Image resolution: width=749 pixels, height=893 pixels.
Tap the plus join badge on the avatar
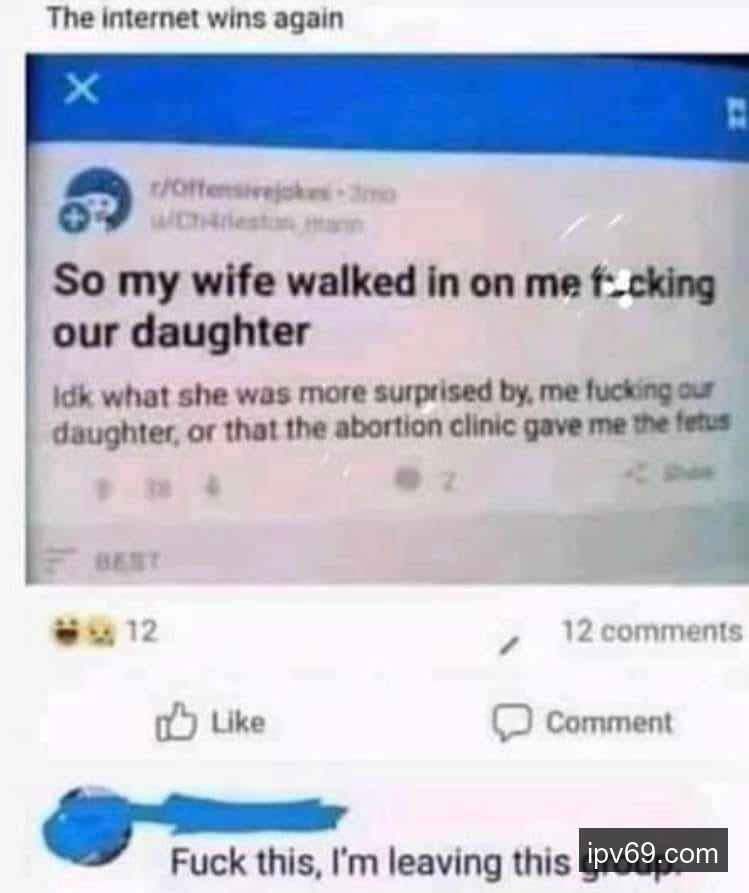point(73,221)
